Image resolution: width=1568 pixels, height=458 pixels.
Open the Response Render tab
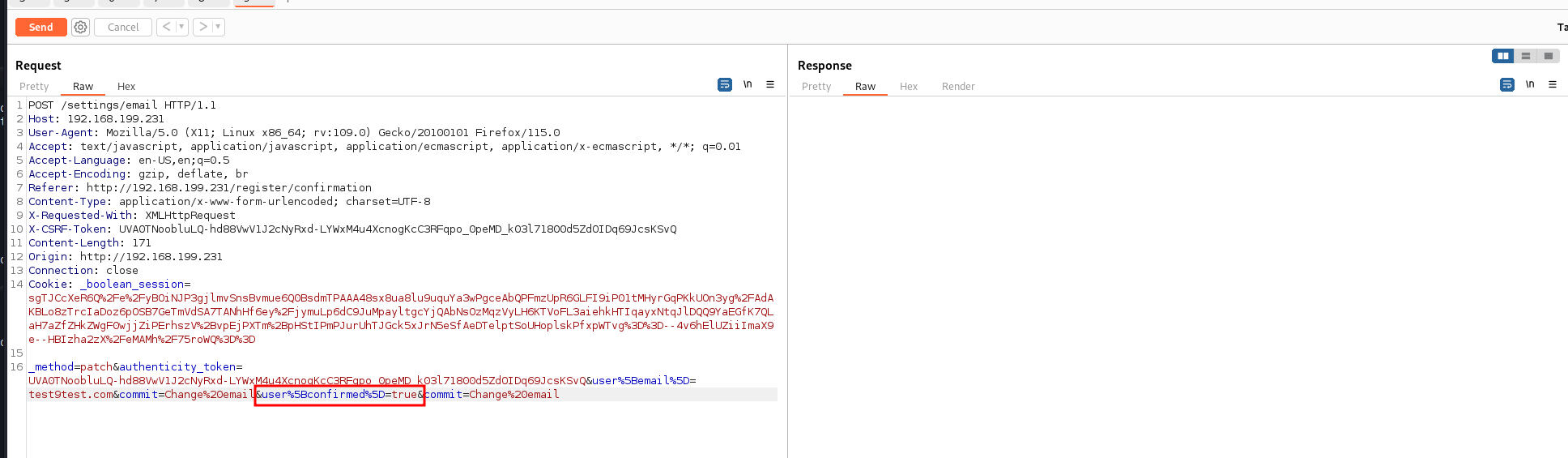(x=958, y=87)
